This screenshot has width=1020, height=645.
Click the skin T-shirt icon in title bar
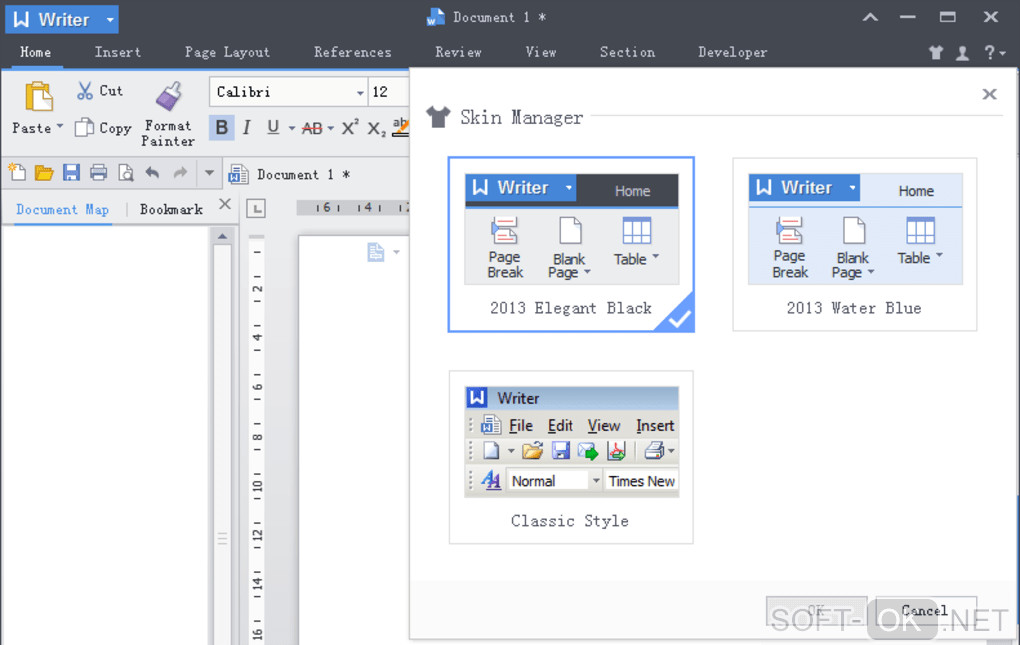pyautogui.click(x=936, y=53)
